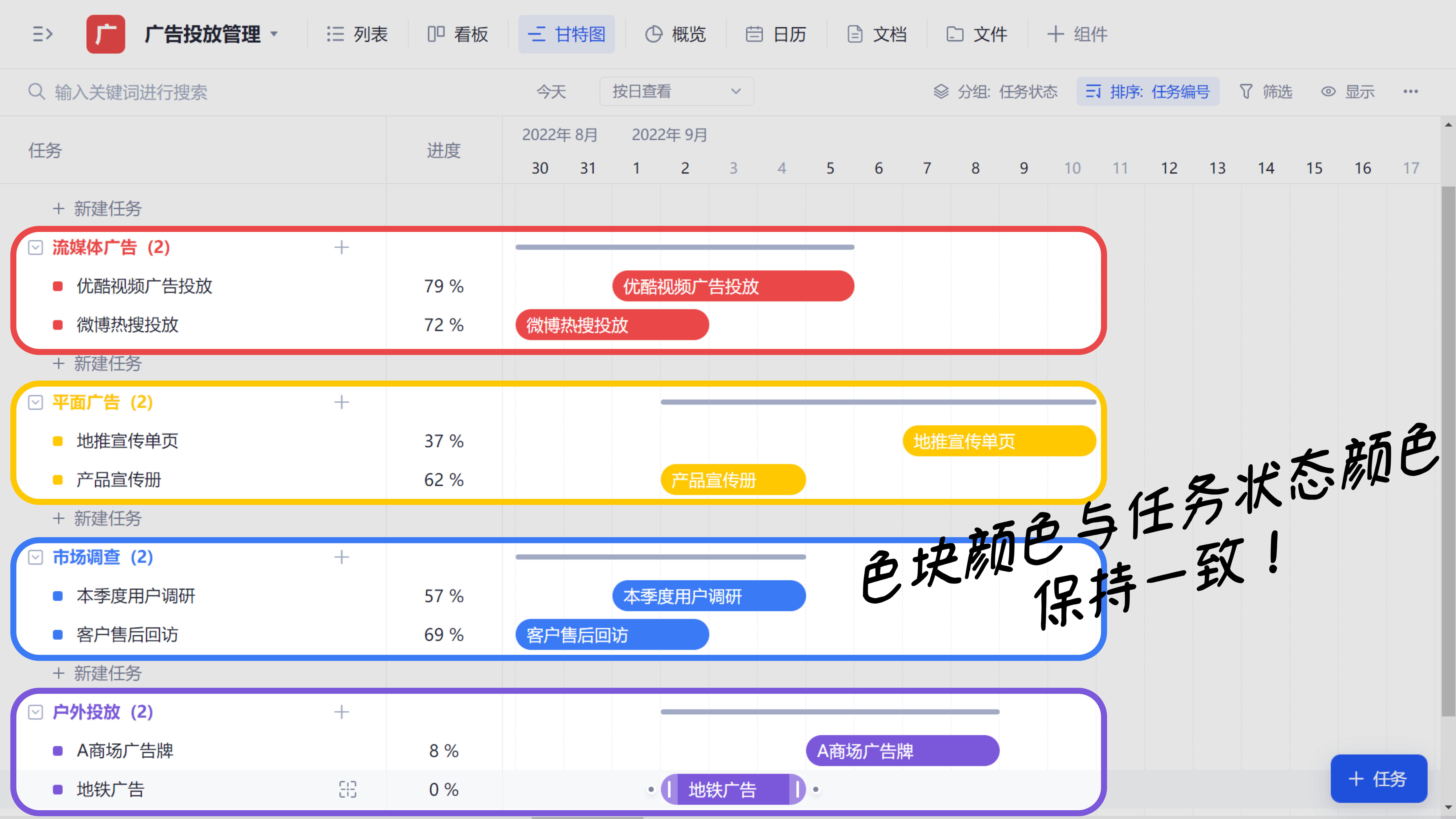This screenshot has height=819, width=1456.
Task: Click the expand detail icon for 地铁广告
Action: pos(348,789)
